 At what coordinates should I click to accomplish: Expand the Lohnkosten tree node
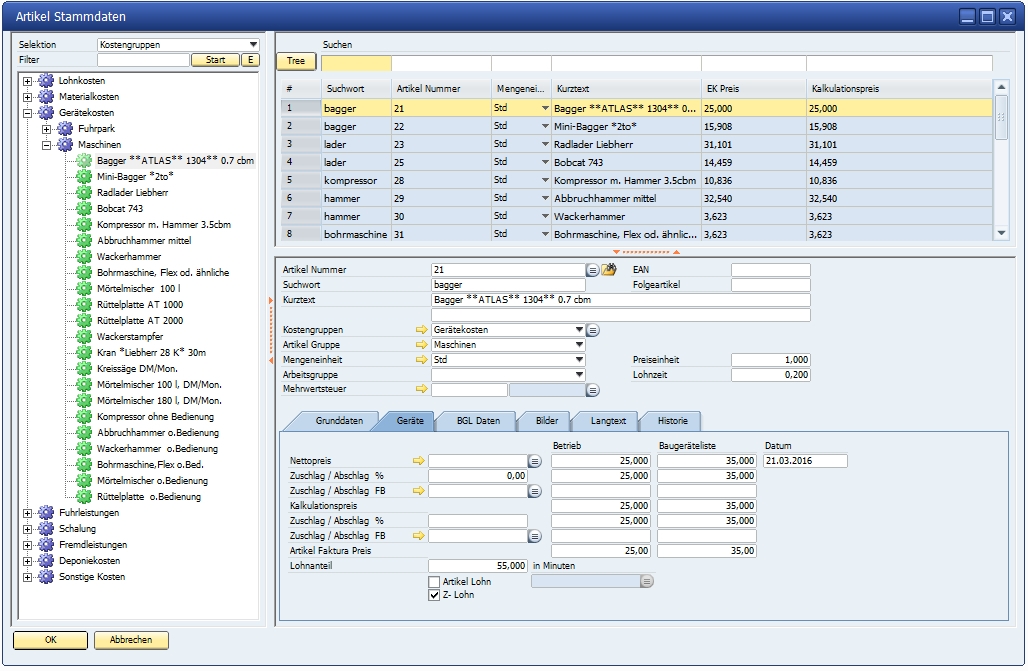click(x=28, y=81)
